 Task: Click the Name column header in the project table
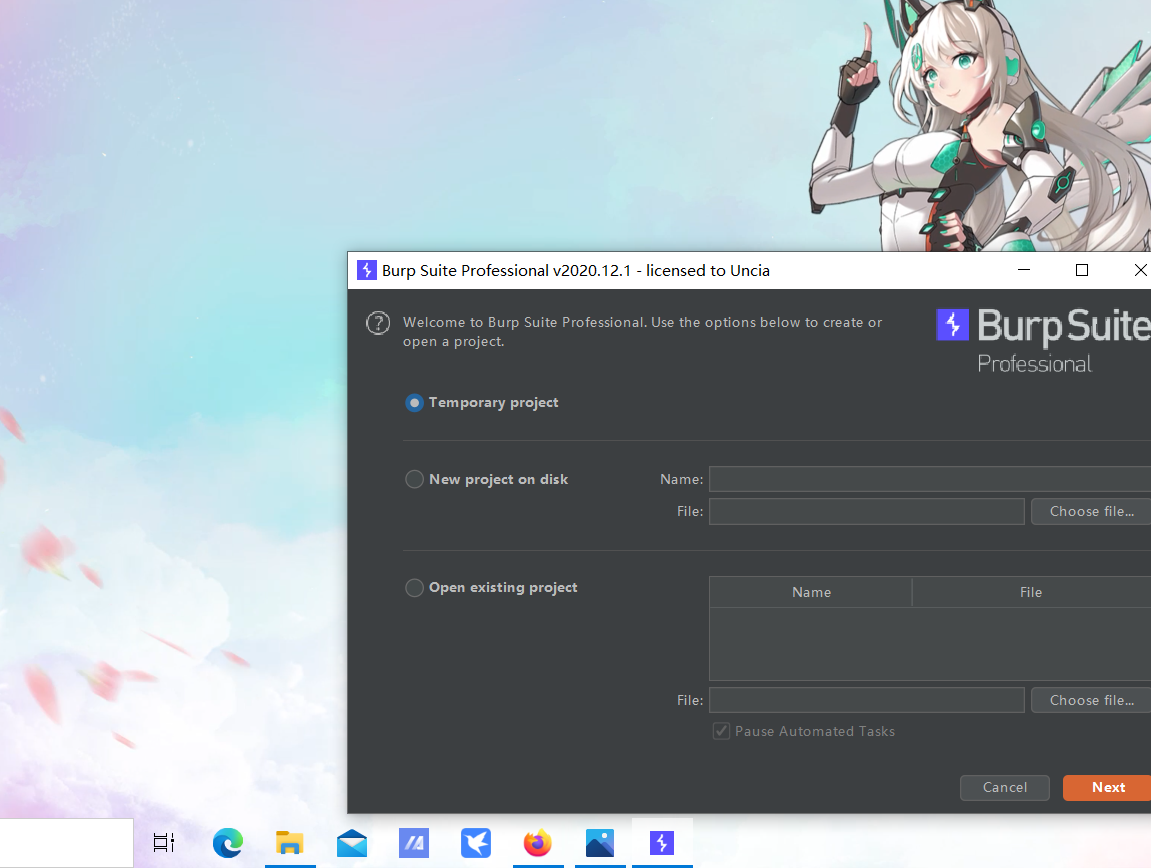[810, 592]
